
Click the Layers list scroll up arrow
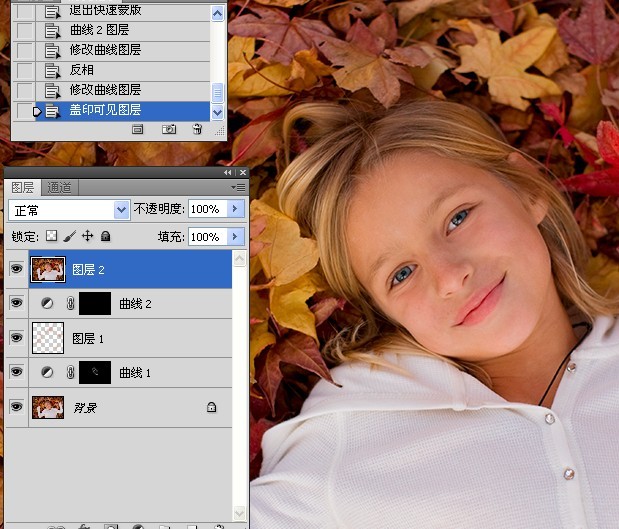240,259
